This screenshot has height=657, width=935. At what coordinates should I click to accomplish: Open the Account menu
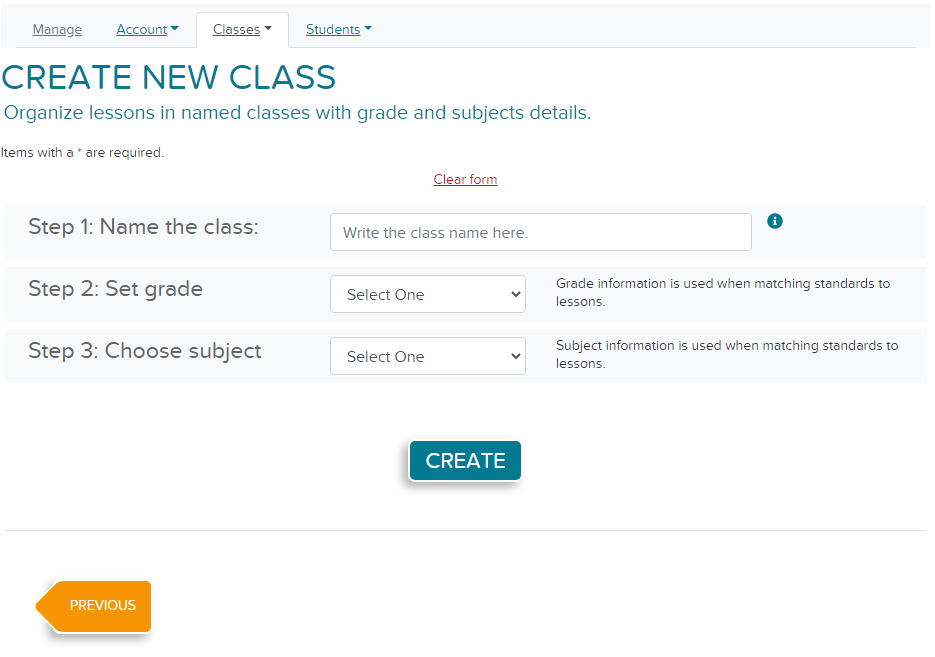pos(147,29)
